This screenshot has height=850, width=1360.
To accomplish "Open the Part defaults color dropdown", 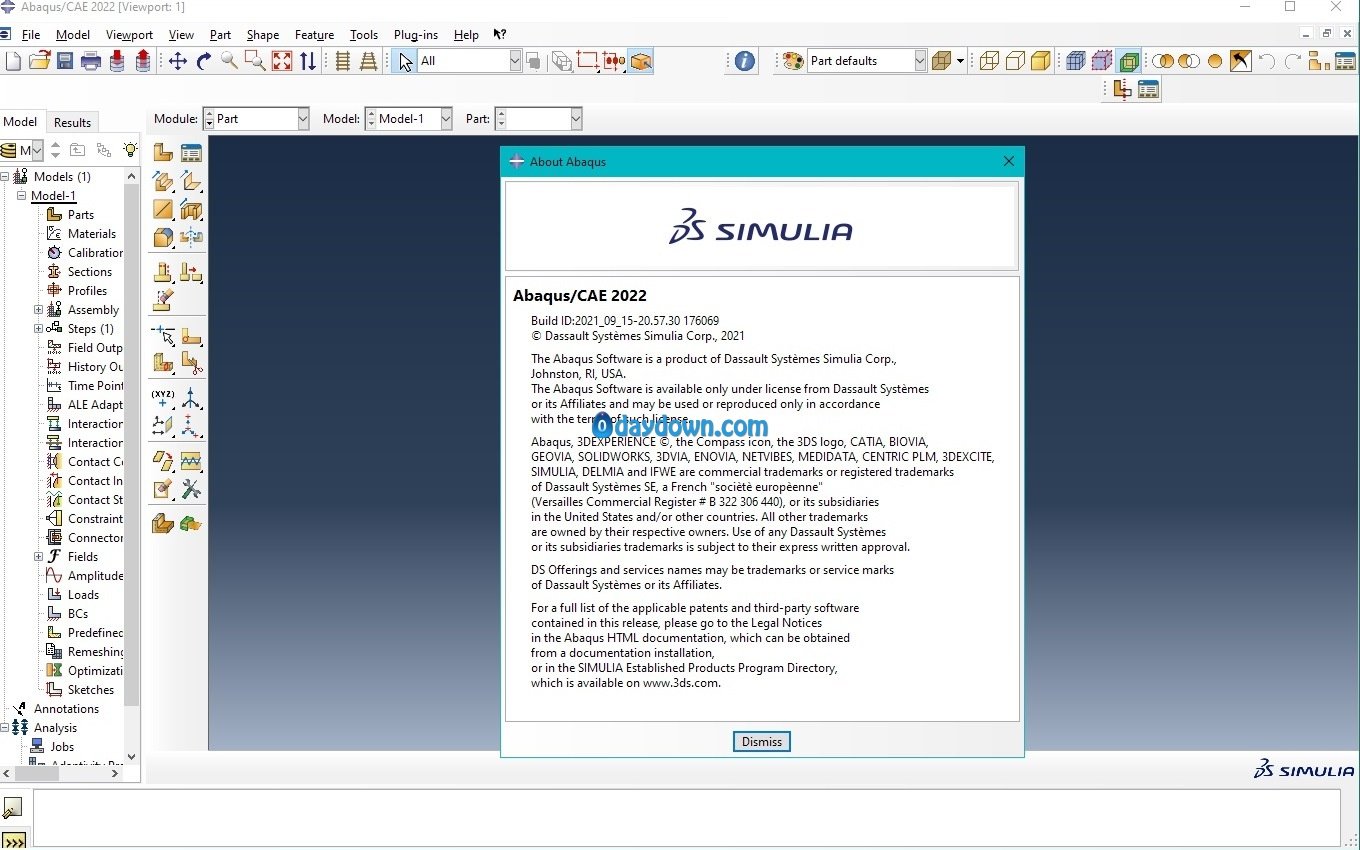I will pyautogui.click(x=867, y=61).
